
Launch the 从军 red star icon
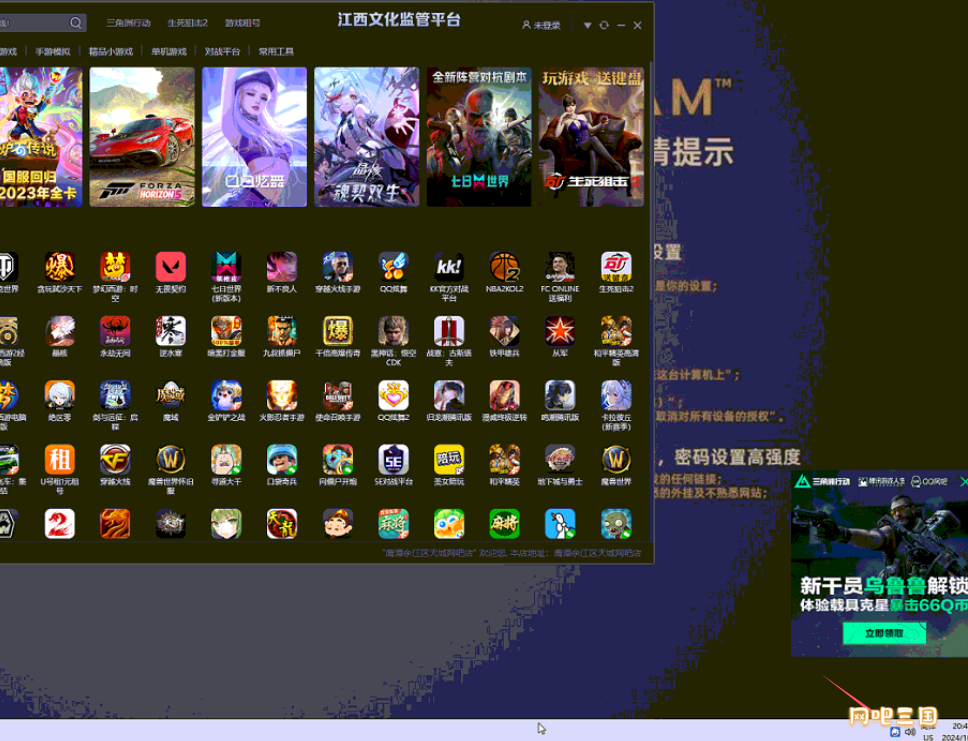(x=560, y=331)
